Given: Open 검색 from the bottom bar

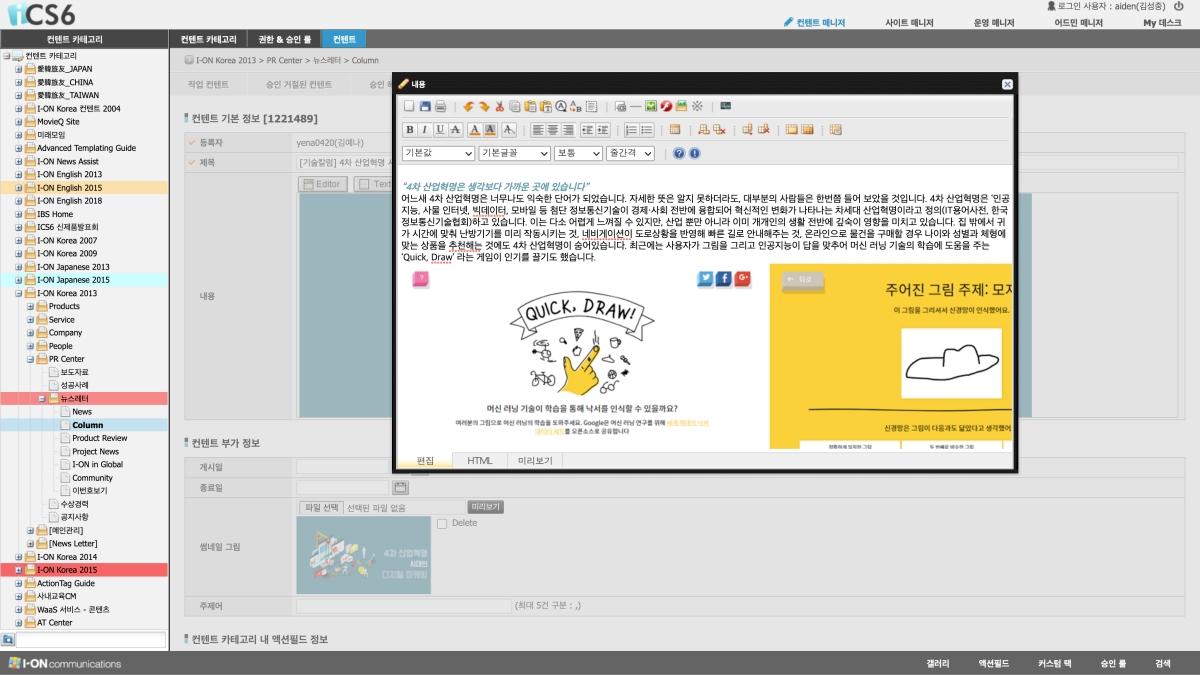Looking at the screenshot, I should tap(1162, 664).
